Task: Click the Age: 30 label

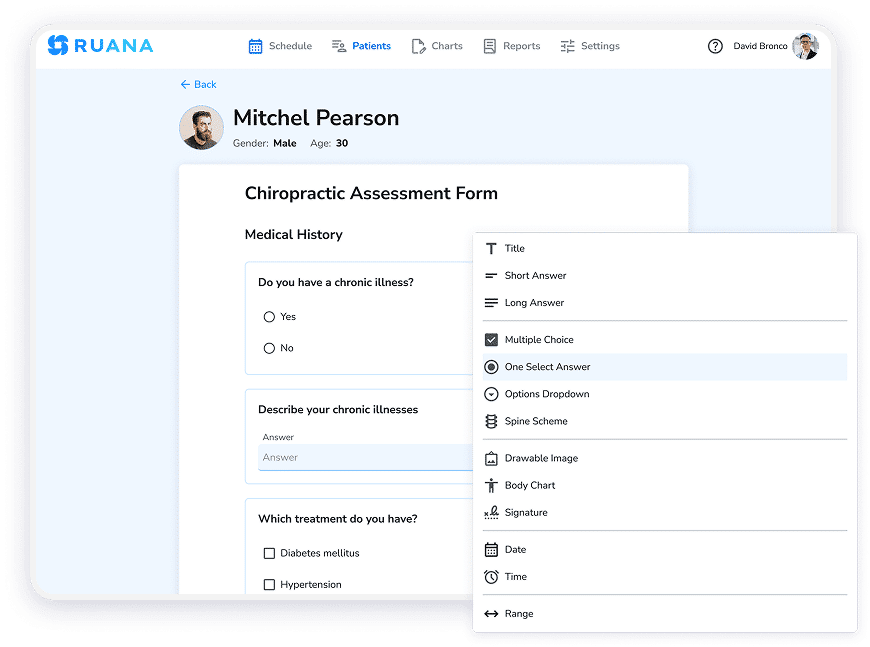Action: [x=329, y=143]
